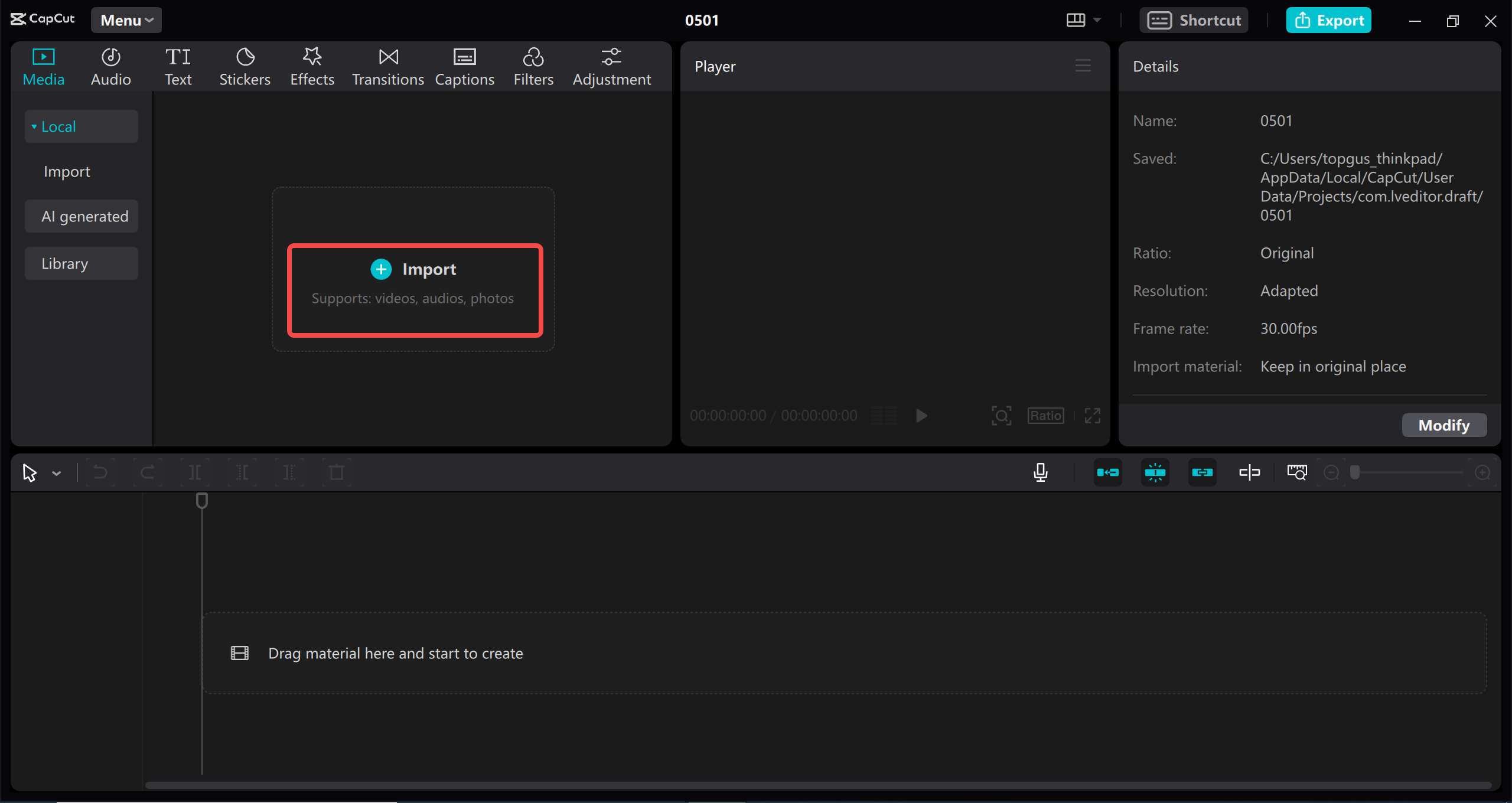Click the Import button to add media
Image resolution: width=1512 pixels, height=803 pixels.
413,268
